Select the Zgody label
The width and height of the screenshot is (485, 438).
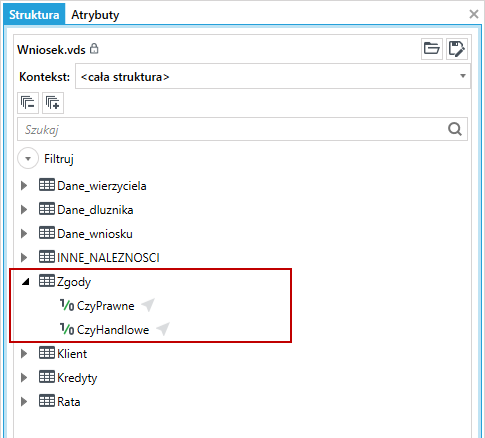(74, 282)
